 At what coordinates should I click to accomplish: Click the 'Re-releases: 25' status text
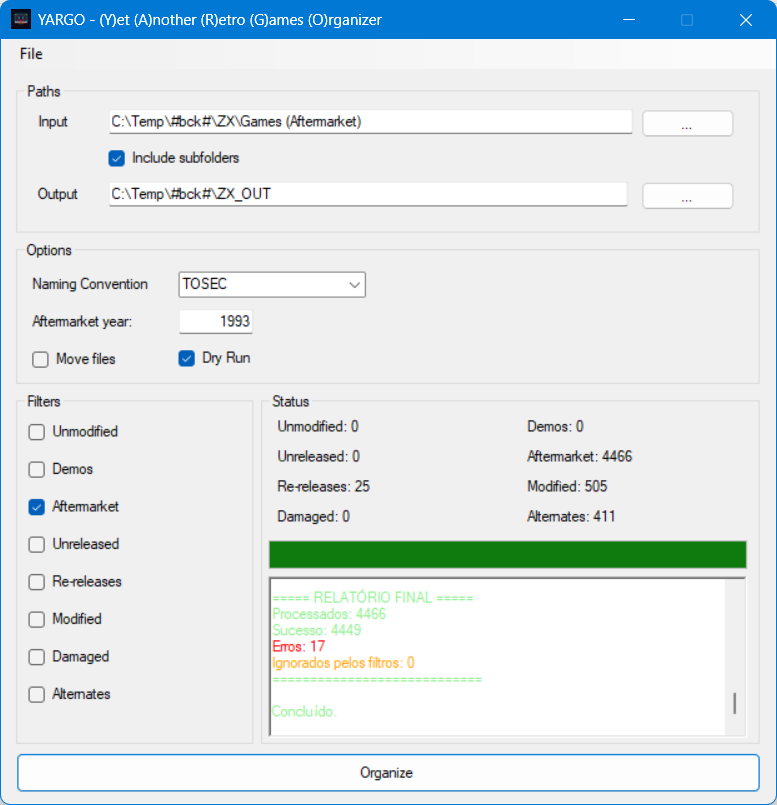pos(324,486)
